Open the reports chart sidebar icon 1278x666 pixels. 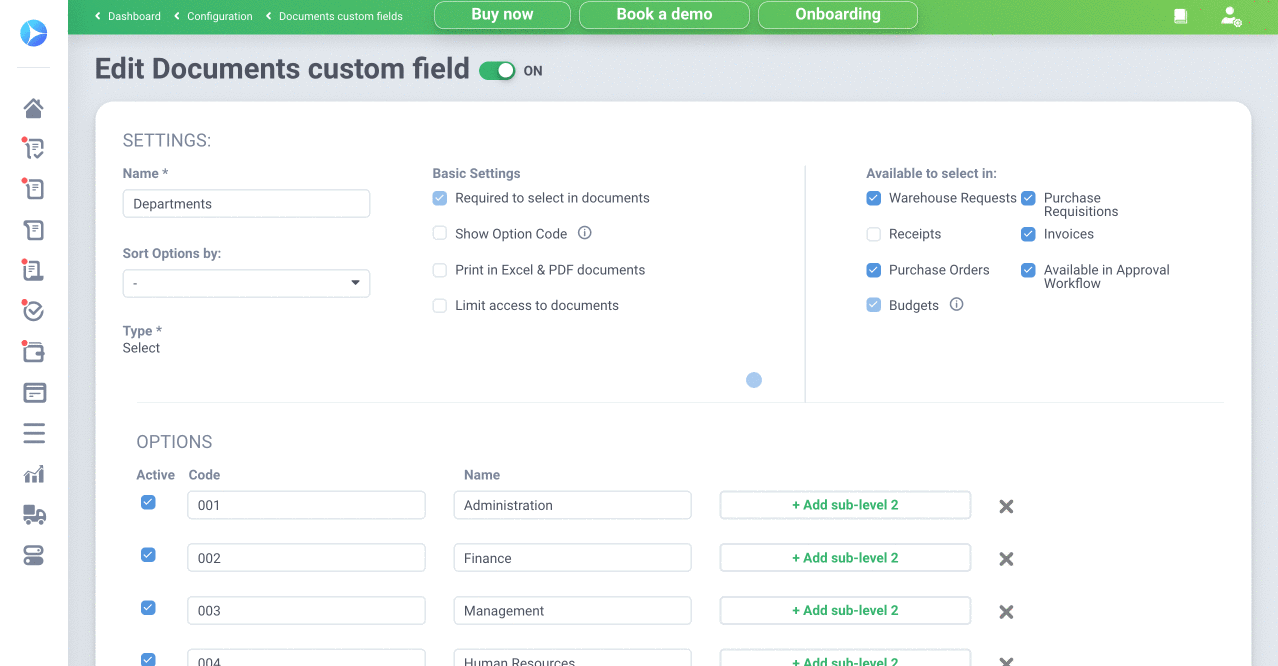(x=34, y=474)
